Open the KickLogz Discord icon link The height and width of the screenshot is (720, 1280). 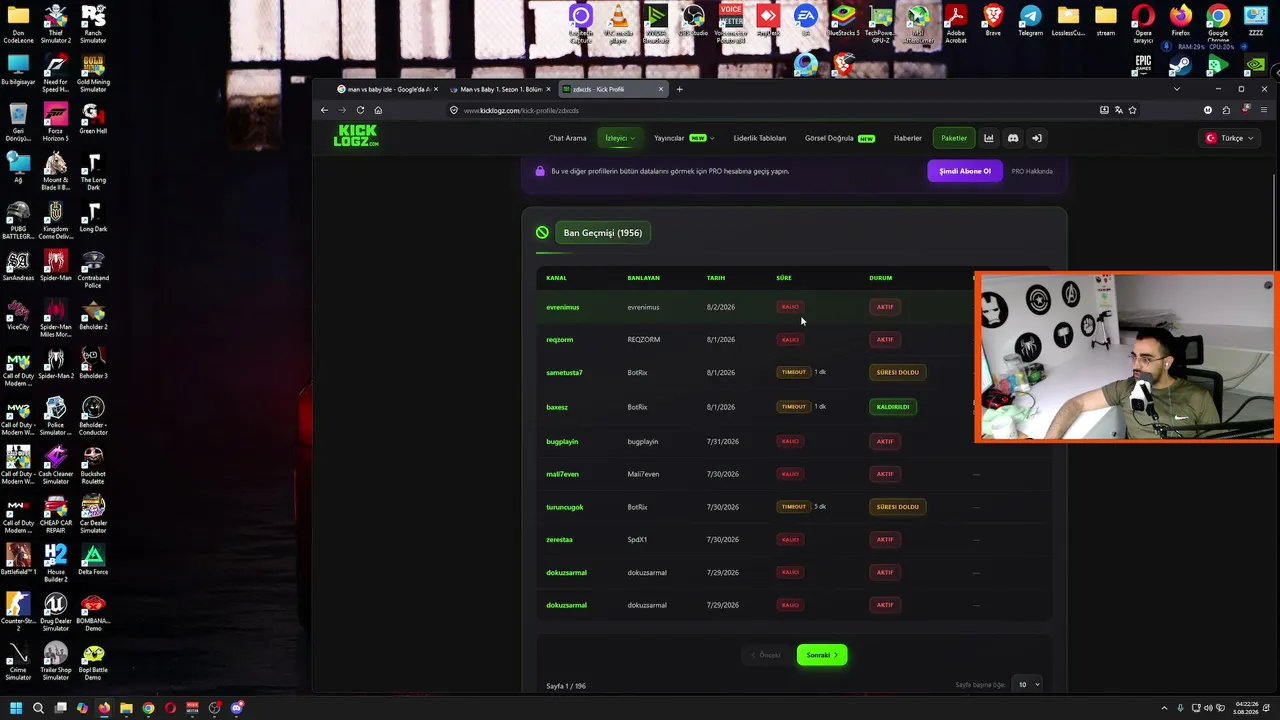click(x=1012, y=138)
